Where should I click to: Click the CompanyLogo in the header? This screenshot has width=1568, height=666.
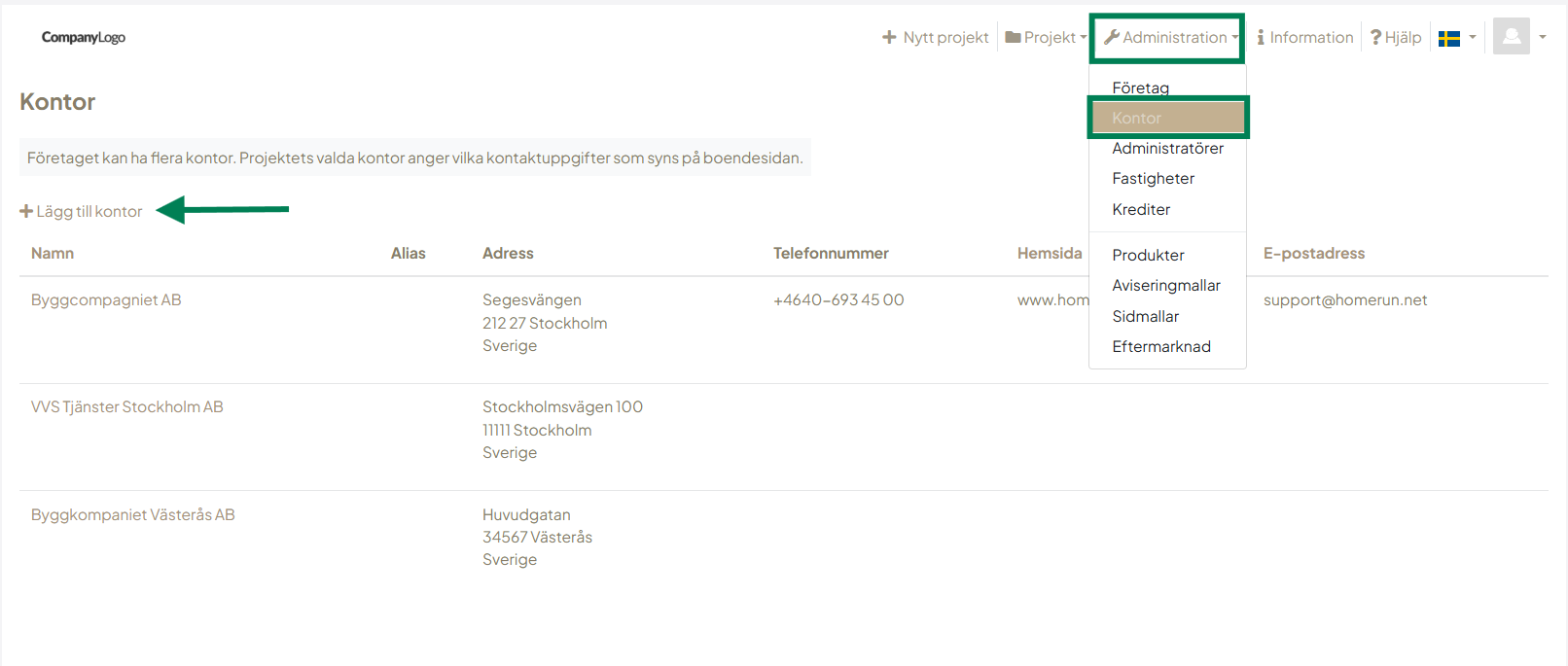coord(84,37)
